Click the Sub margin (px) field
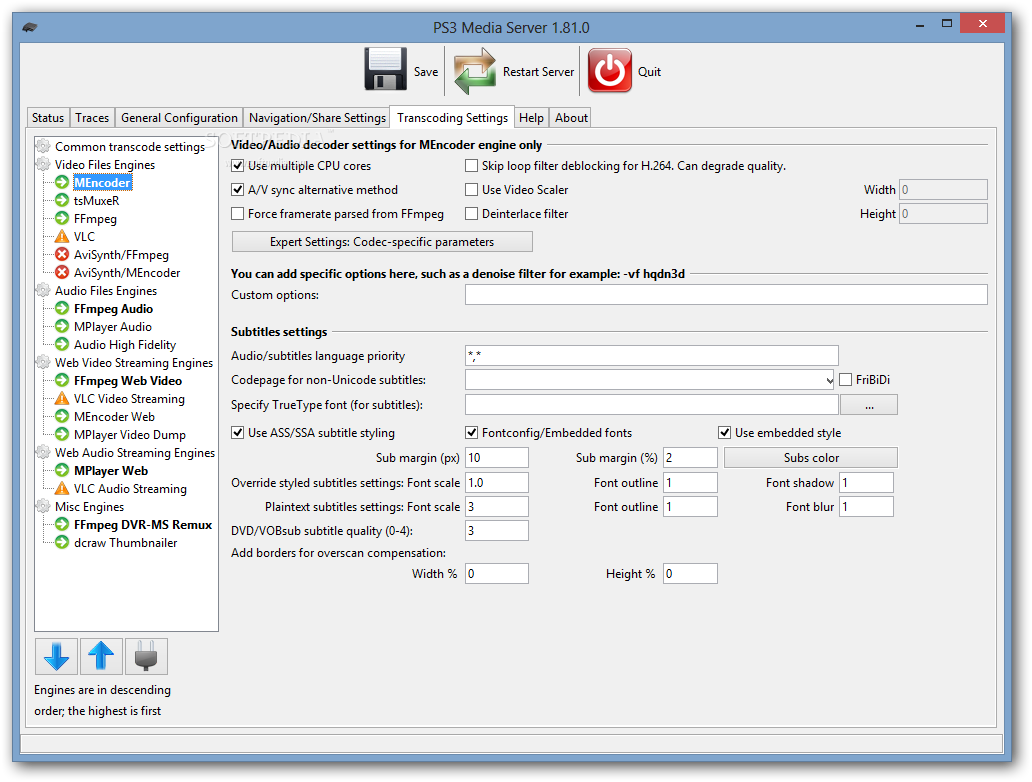The image size is (1032, 782). point(497,457)
